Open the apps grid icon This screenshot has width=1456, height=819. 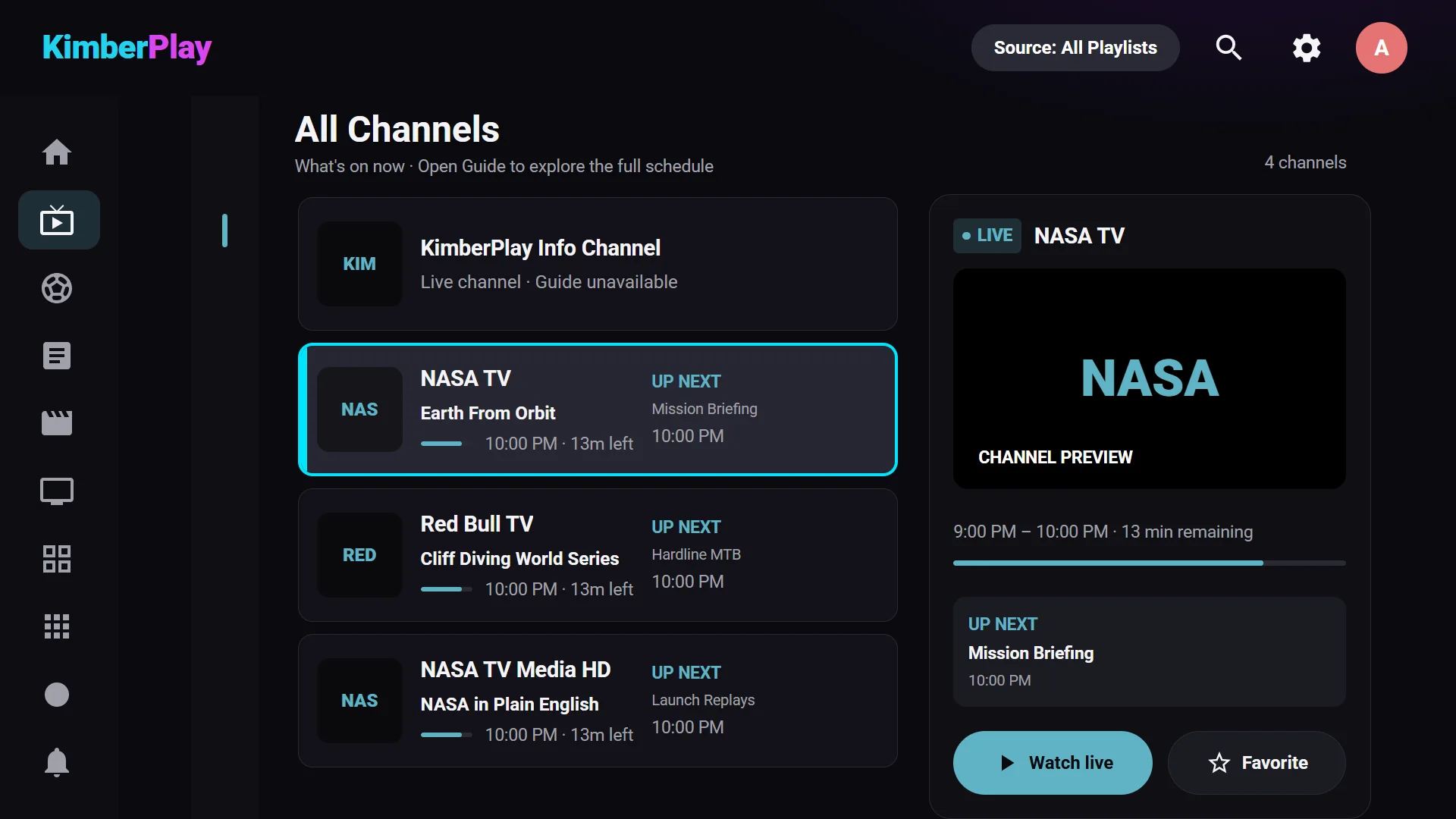pos(57,626)
